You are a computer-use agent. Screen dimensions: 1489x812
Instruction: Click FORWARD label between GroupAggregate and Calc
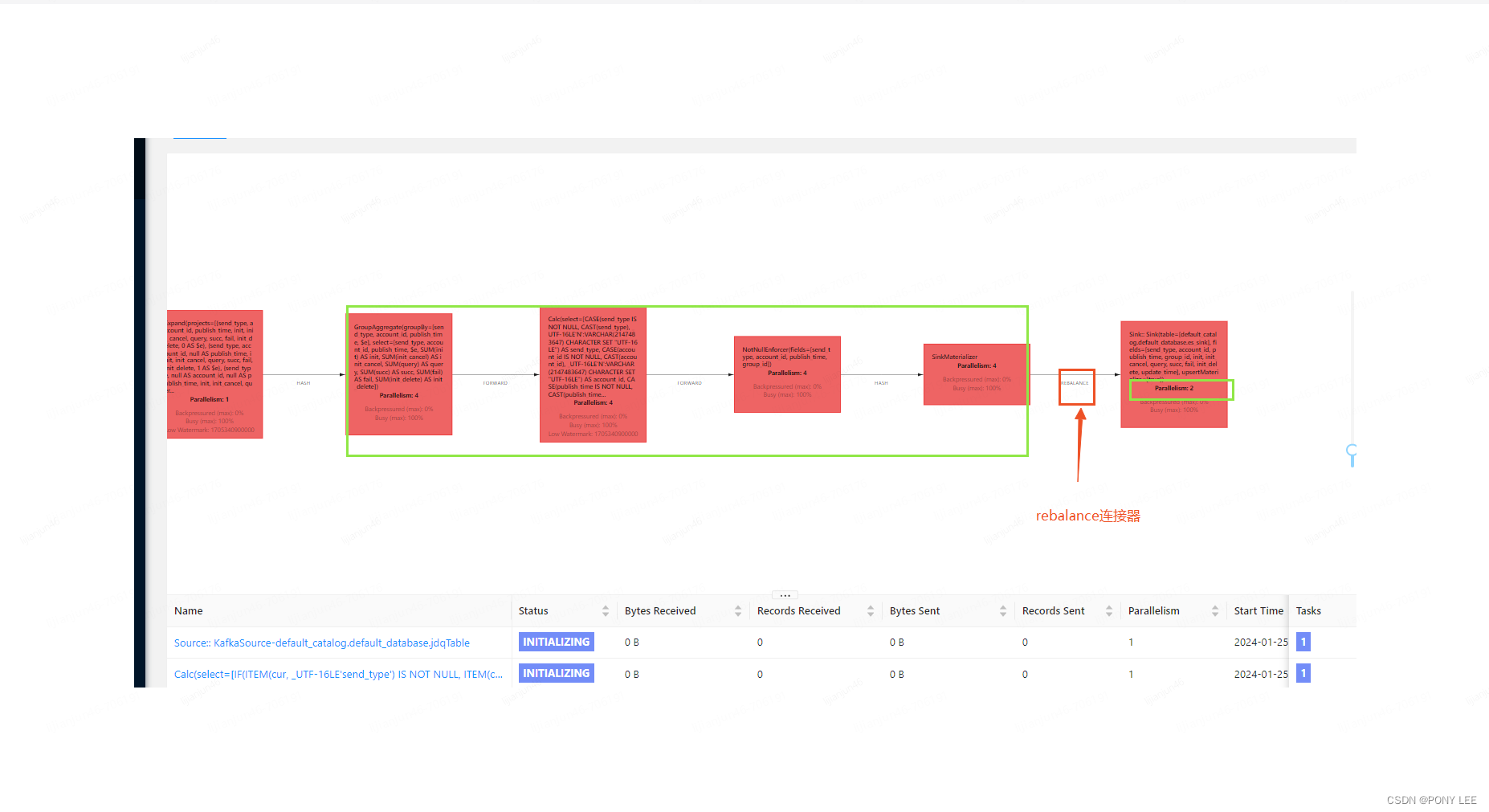click(x=496, y=383)
